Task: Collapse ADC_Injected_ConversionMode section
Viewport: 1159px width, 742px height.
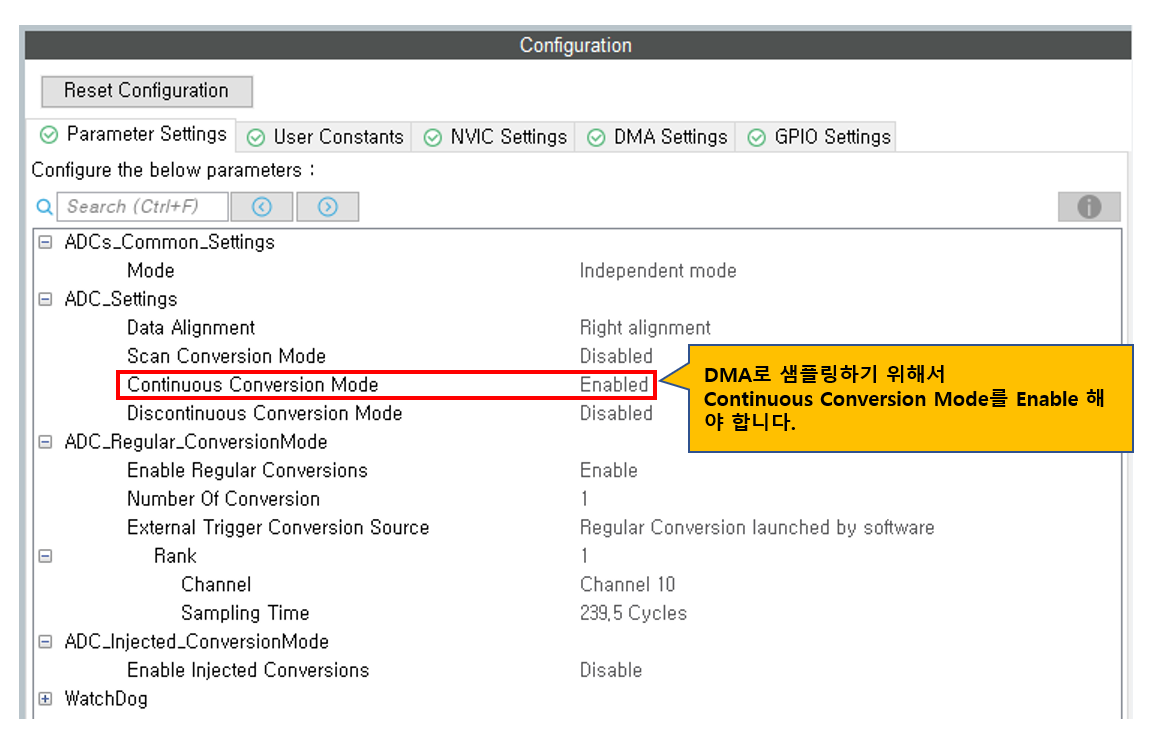Action: pyautogui.click(x=45, y=642)
